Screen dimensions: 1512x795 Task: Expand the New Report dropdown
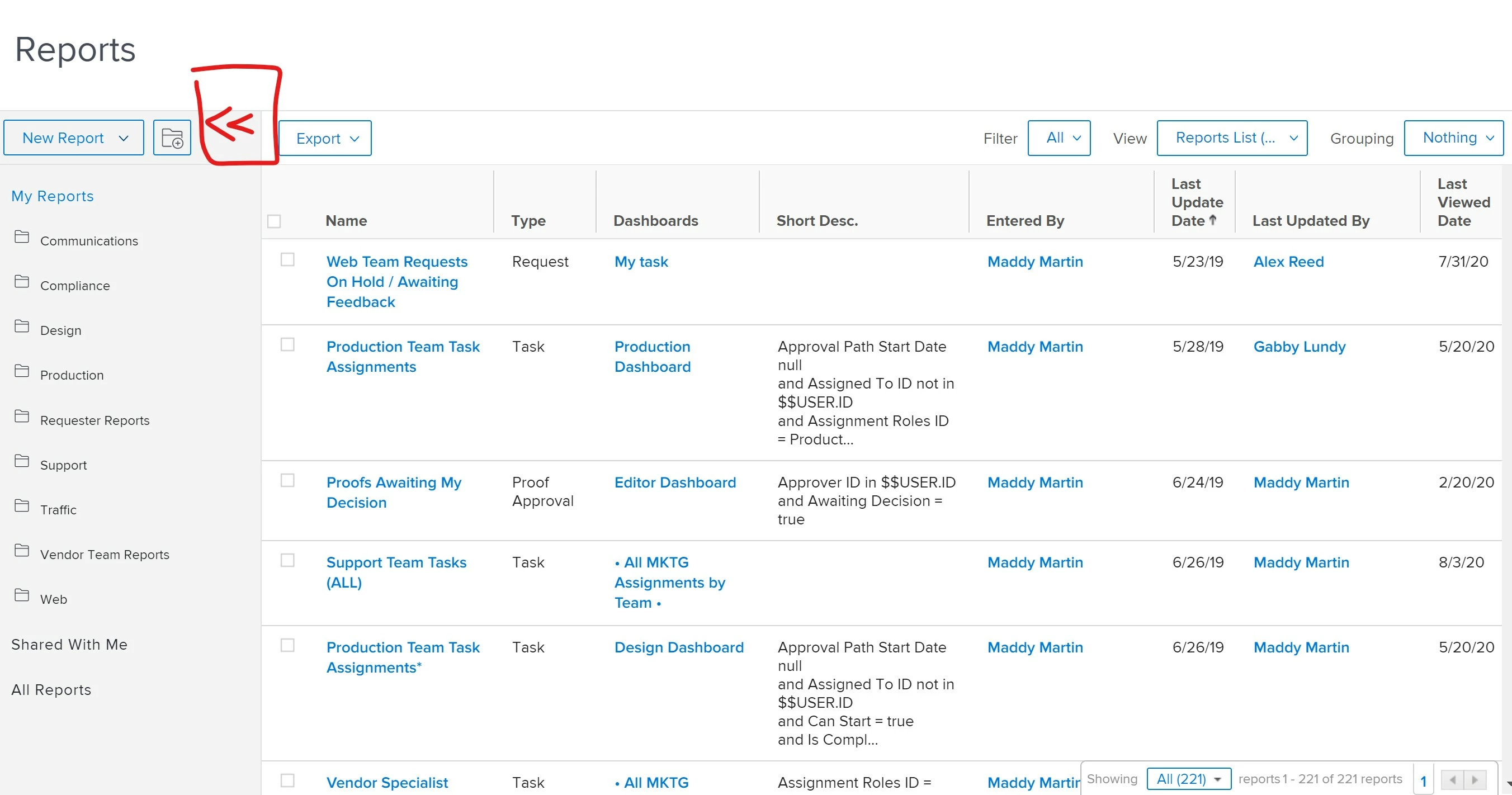(74, 139)
